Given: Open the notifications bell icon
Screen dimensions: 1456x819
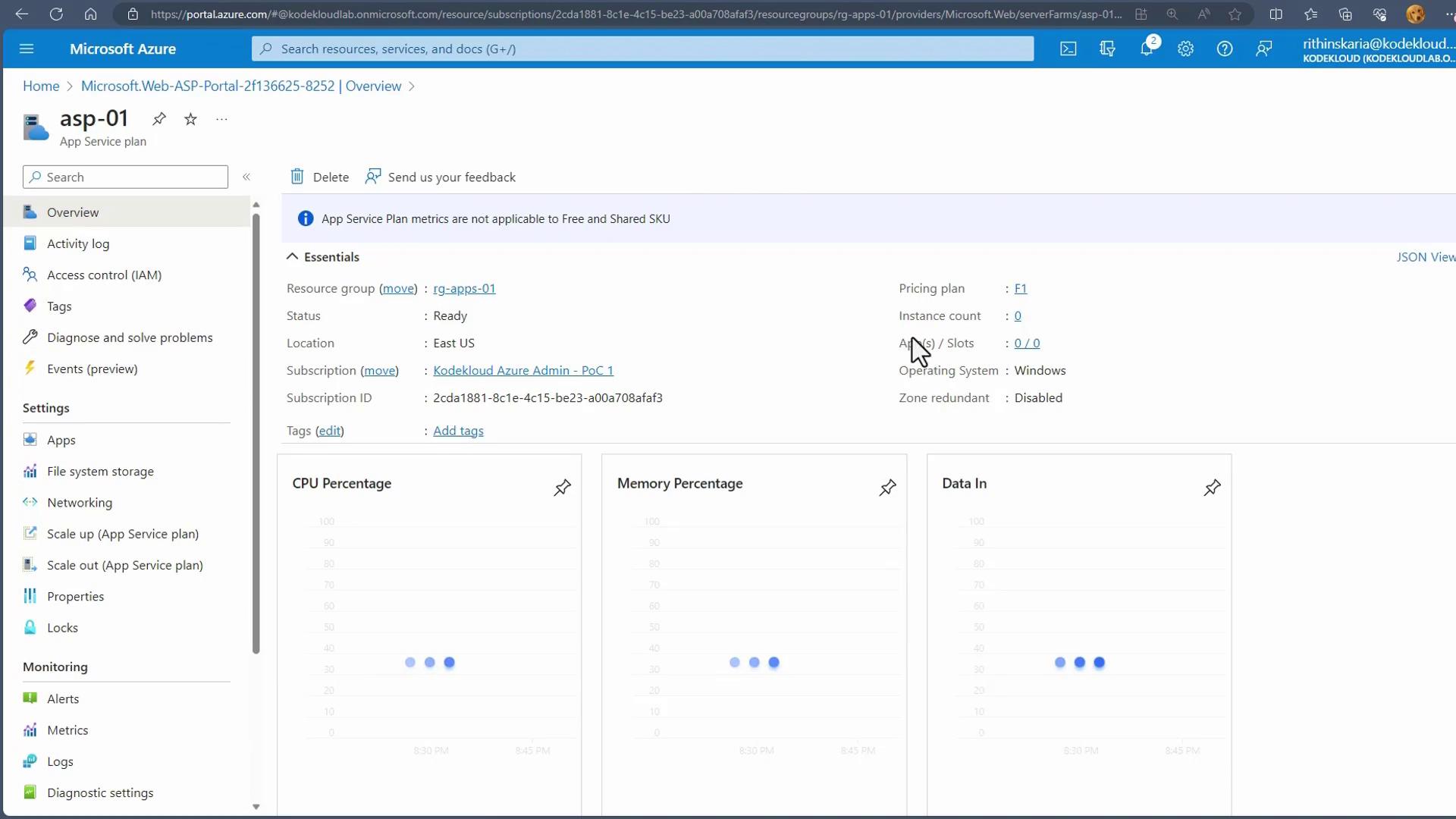Looking at the screenshot, I should click(x=1147, y=49).
